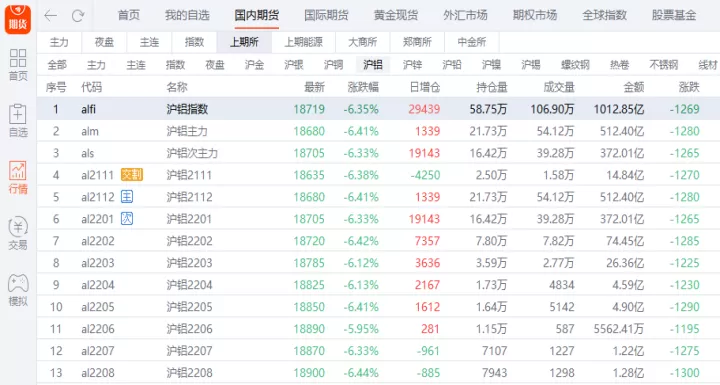
Task: Sort by the 金额 column header
Action: (634, 87)
